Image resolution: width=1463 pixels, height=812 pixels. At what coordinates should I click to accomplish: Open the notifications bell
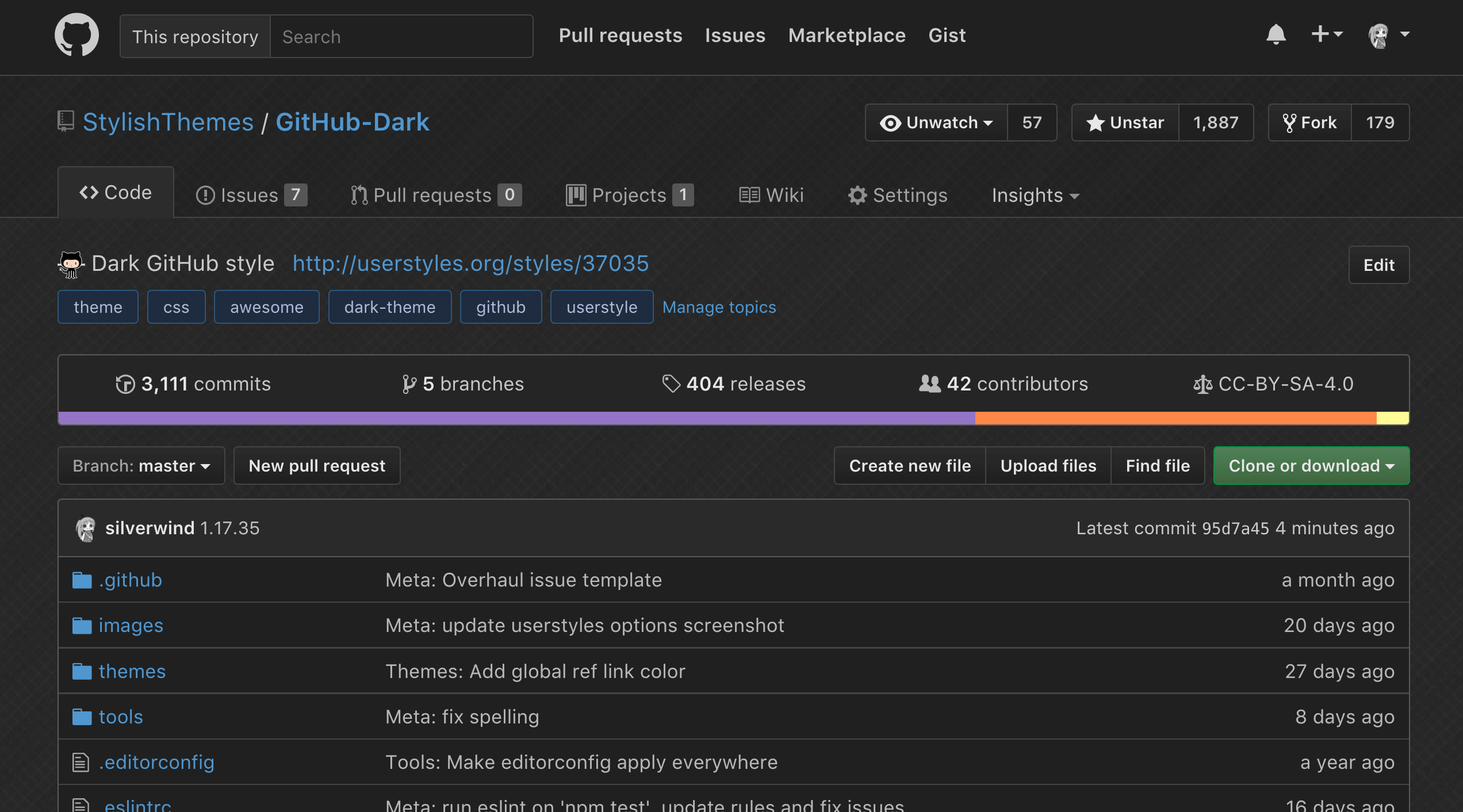point(1276,35)
